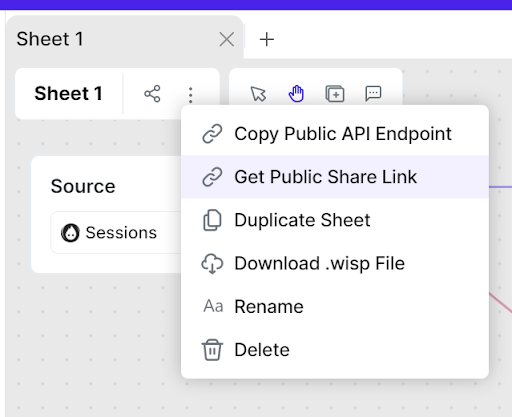This screenshot has width=512, height=417.
Task: Open the three-dot sheet options menu
Action: tap(191, 95)
